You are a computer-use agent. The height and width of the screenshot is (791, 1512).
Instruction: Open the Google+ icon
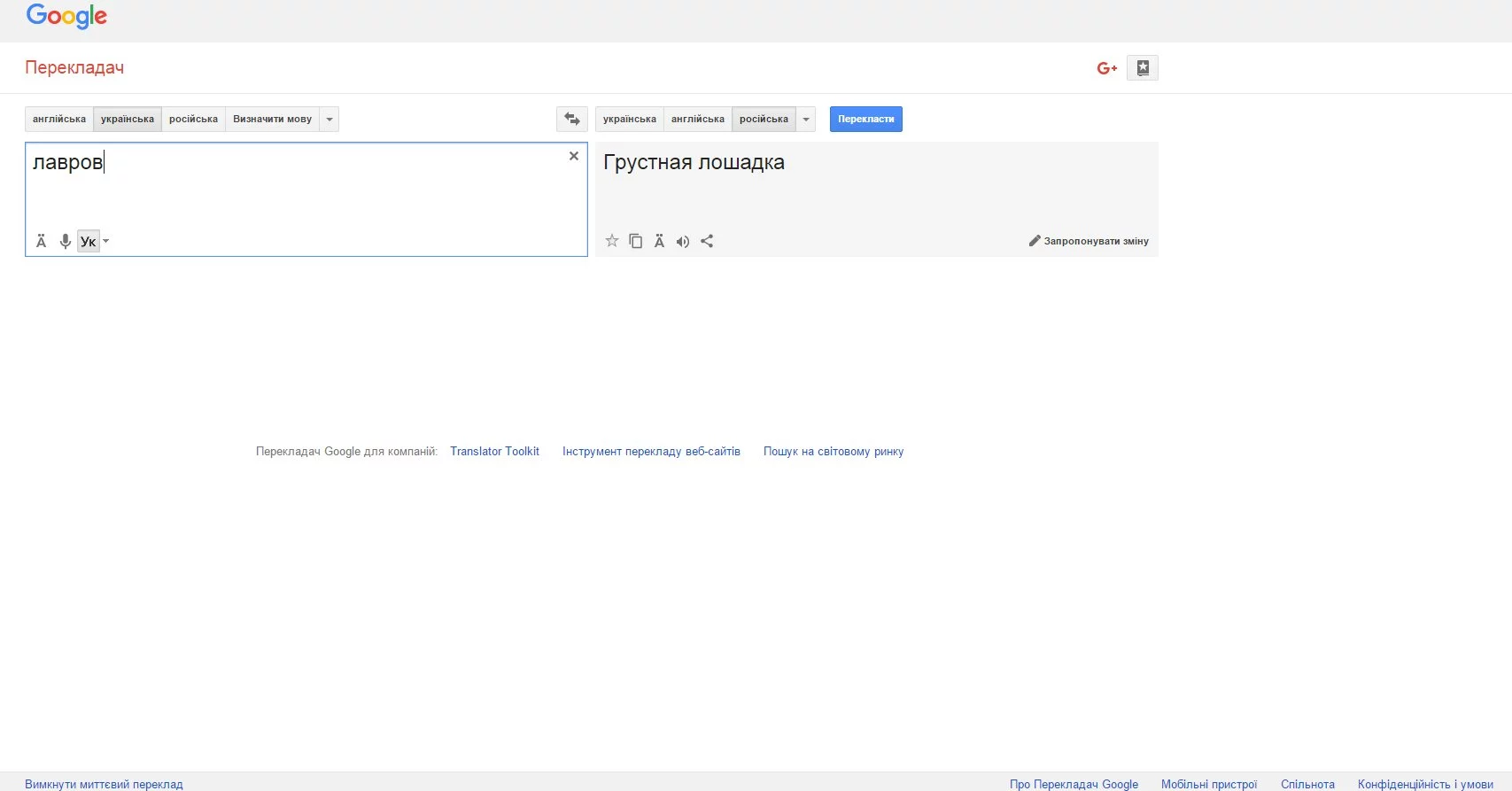click(x=1106, y=68)
